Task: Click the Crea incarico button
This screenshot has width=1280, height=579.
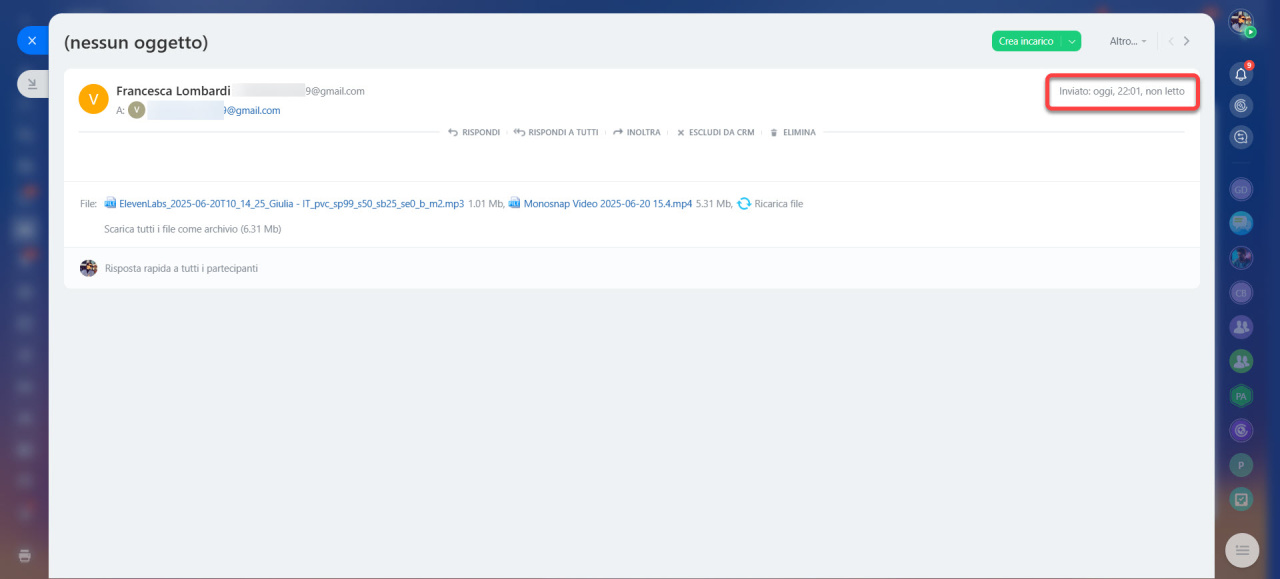Action: [x=1026, y=41]
